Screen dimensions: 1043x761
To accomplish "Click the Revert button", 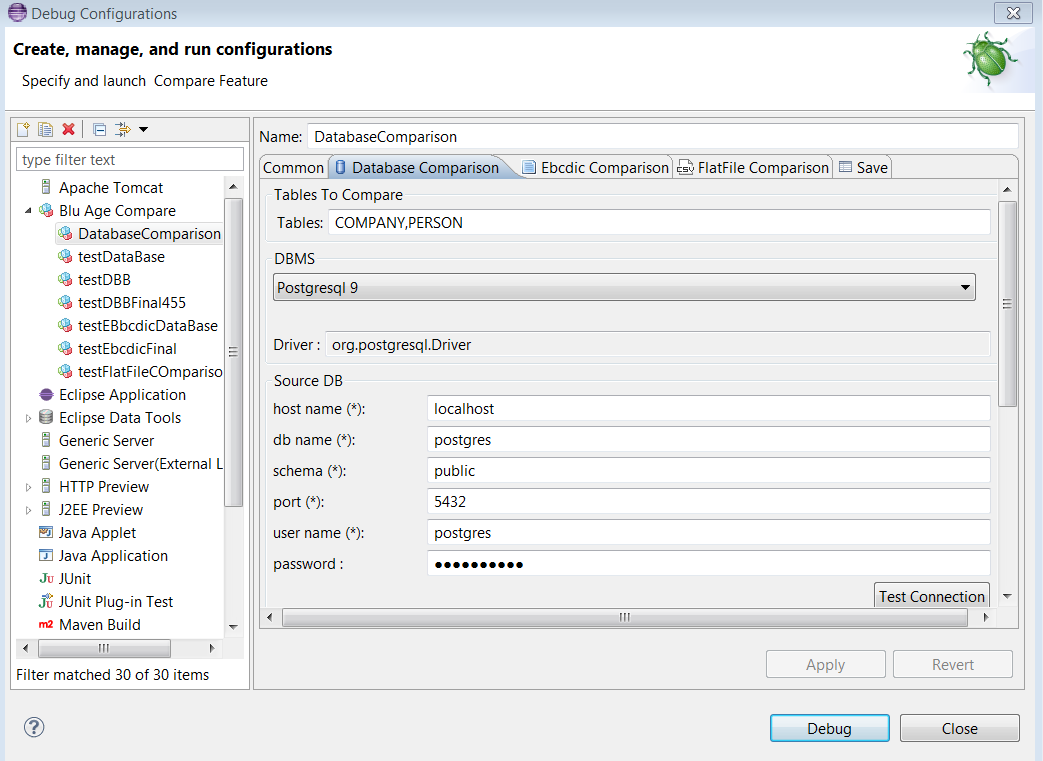I will (x=953, y=665).
